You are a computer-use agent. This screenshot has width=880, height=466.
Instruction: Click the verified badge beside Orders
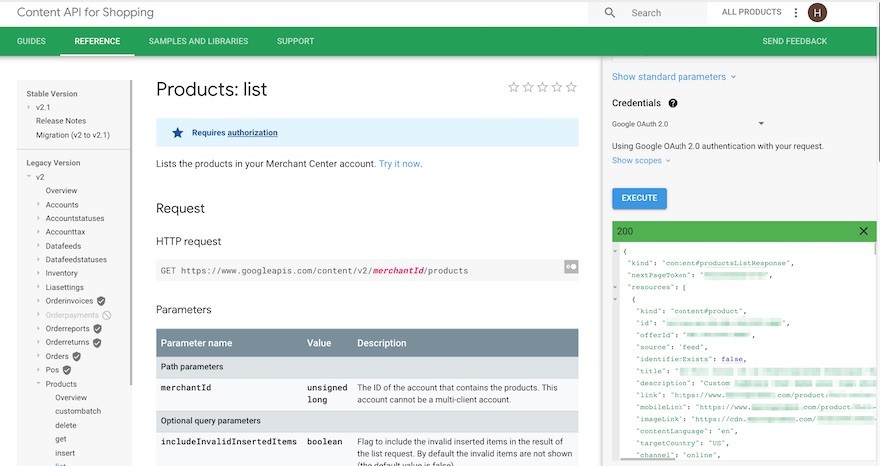coord(76,357)
